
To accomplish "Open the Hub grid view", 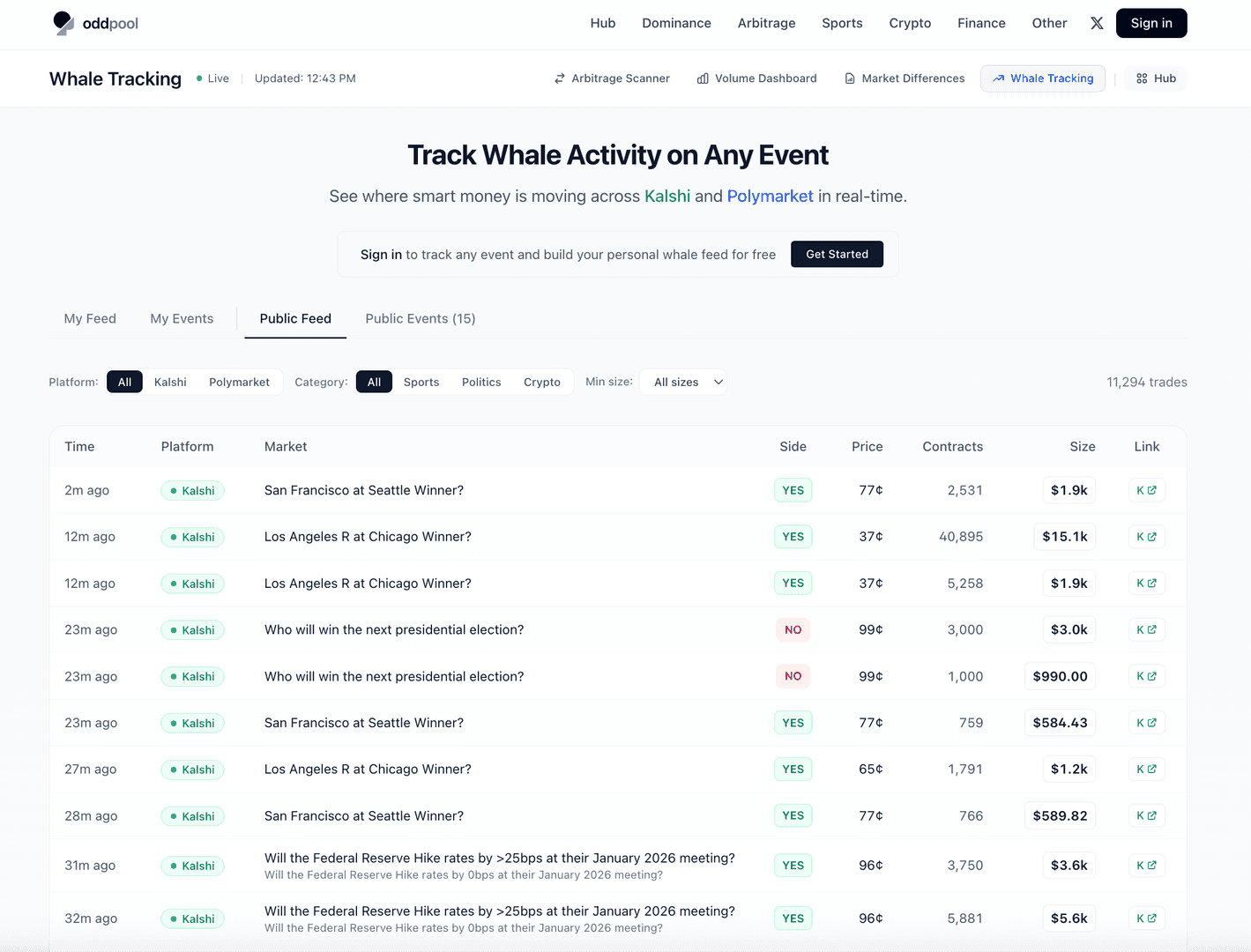I will tap(1156, 78).
